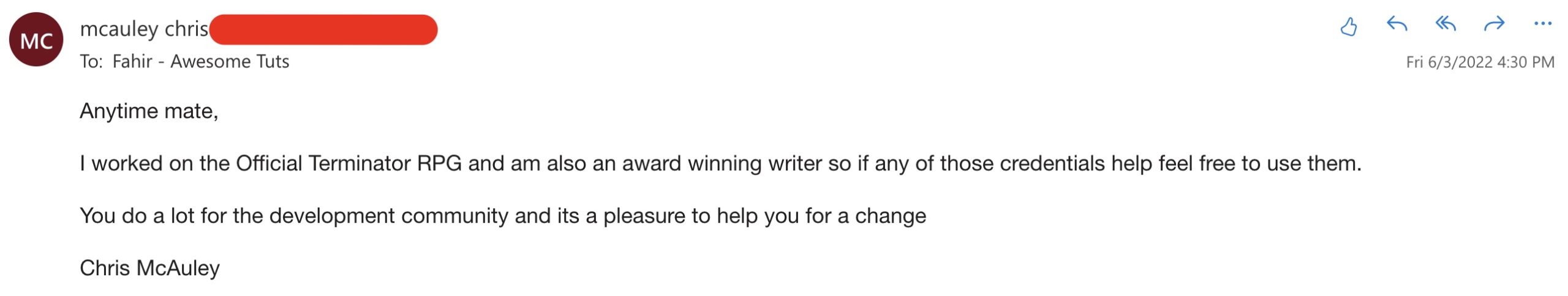1568x296 pixels.
Task: Click the sender name mcauley chris
Action: (x=144, y=29)
